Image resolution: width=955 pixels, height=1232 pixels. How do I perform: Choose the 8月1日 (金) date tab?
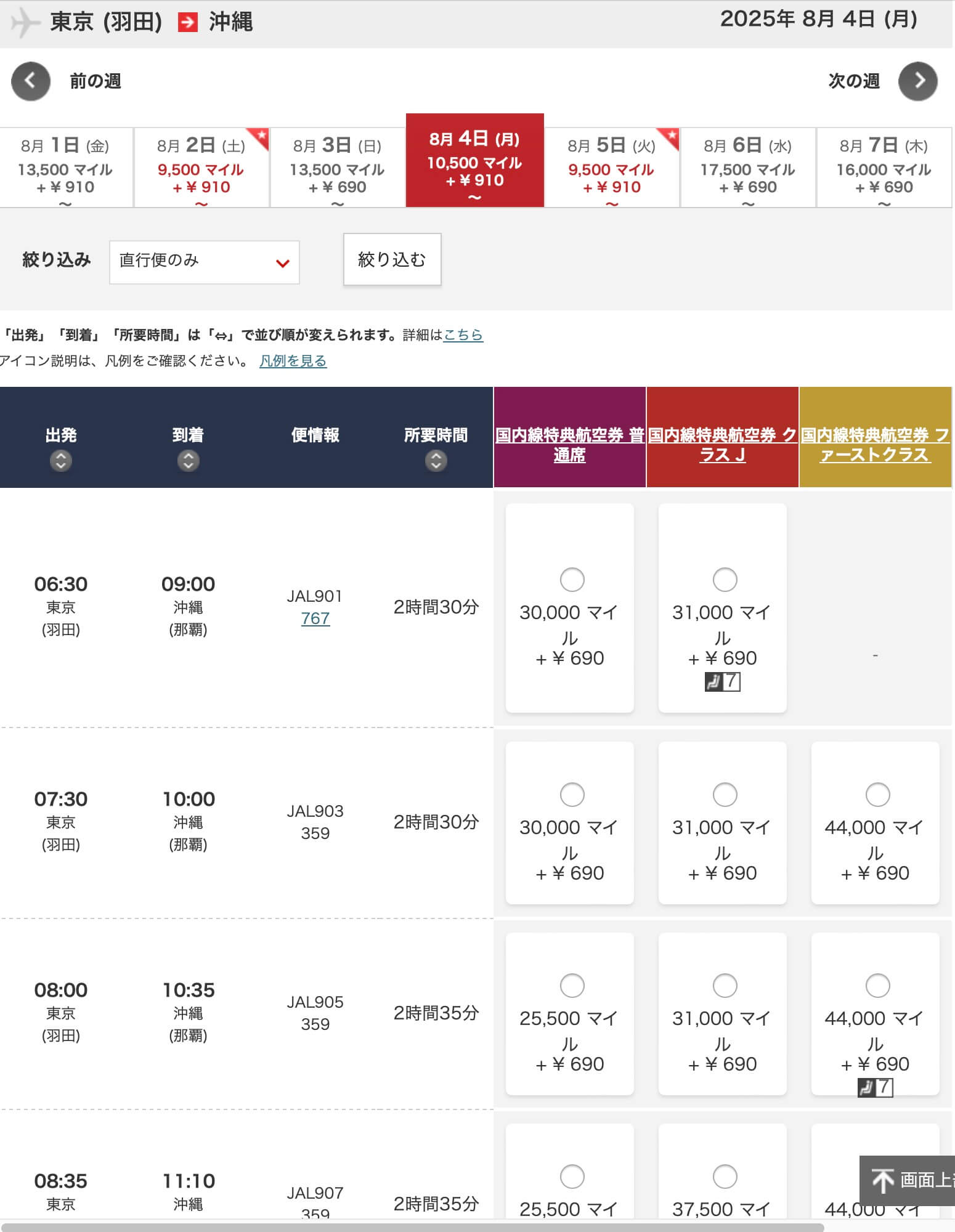(x=66, y=168)
